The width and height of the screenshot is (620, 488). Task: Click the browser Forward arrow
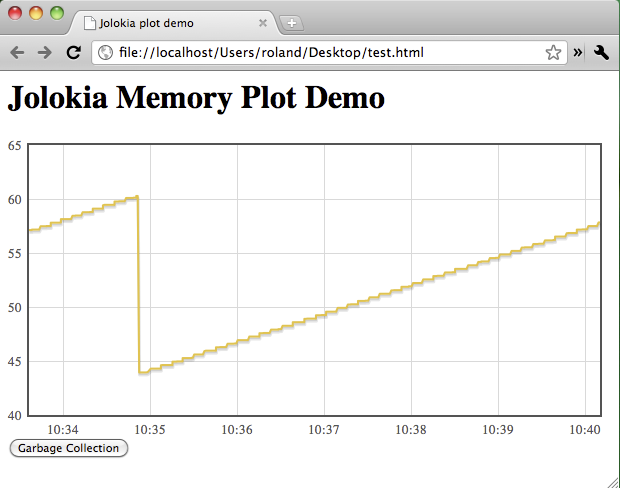pos(45,52)
